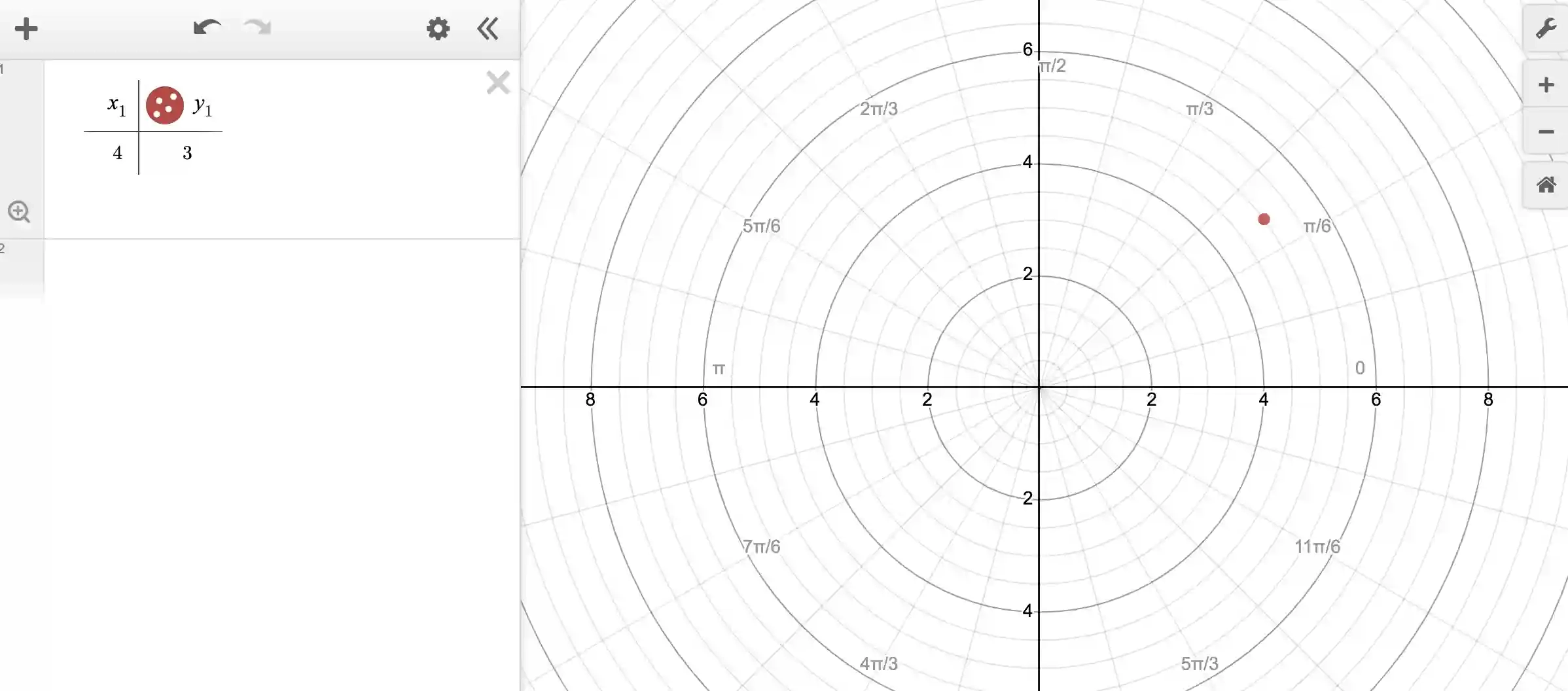Click the undo arrow icon

tap(206, 27)
